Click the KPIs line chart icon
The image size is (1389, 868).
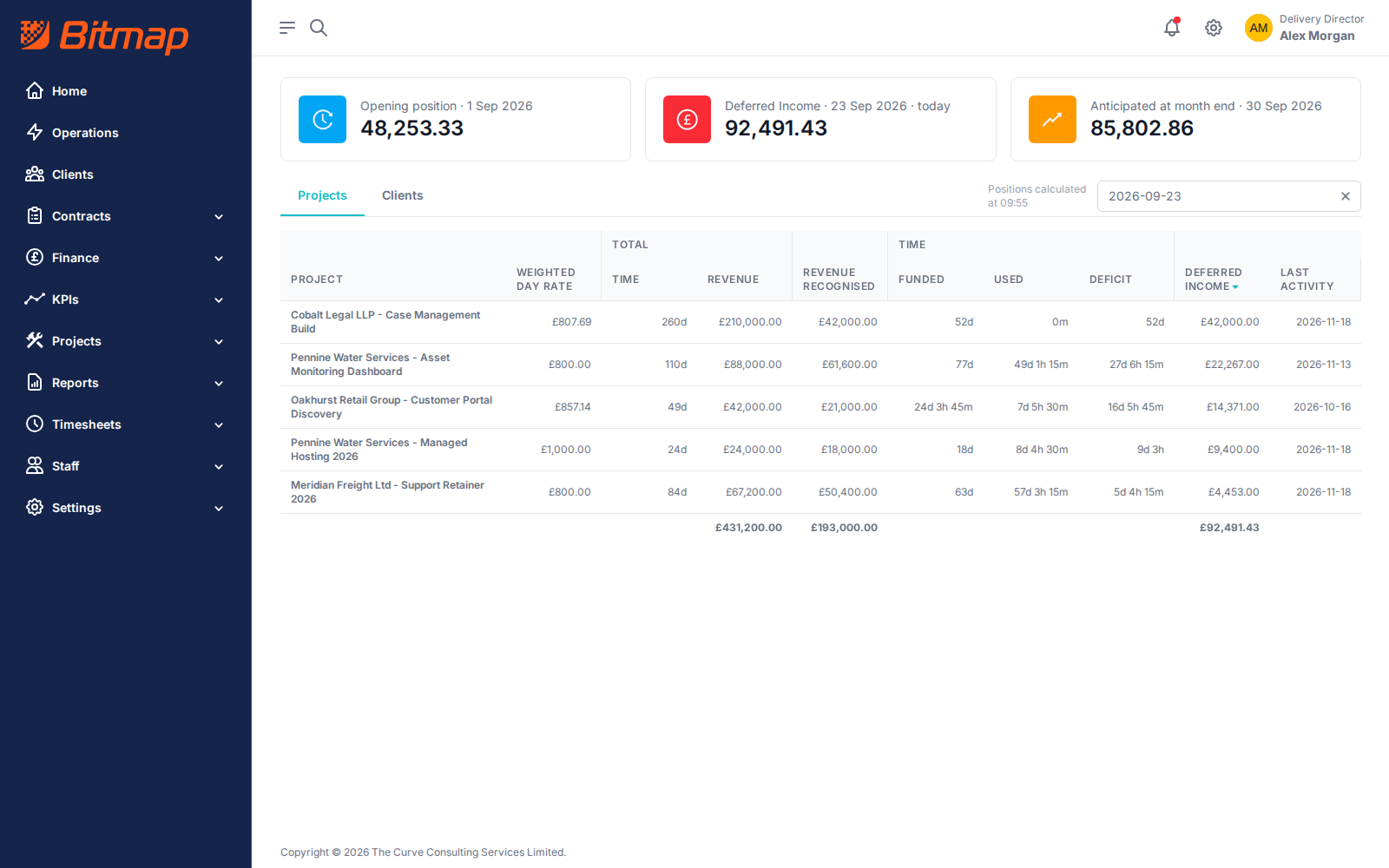[35, 299]
